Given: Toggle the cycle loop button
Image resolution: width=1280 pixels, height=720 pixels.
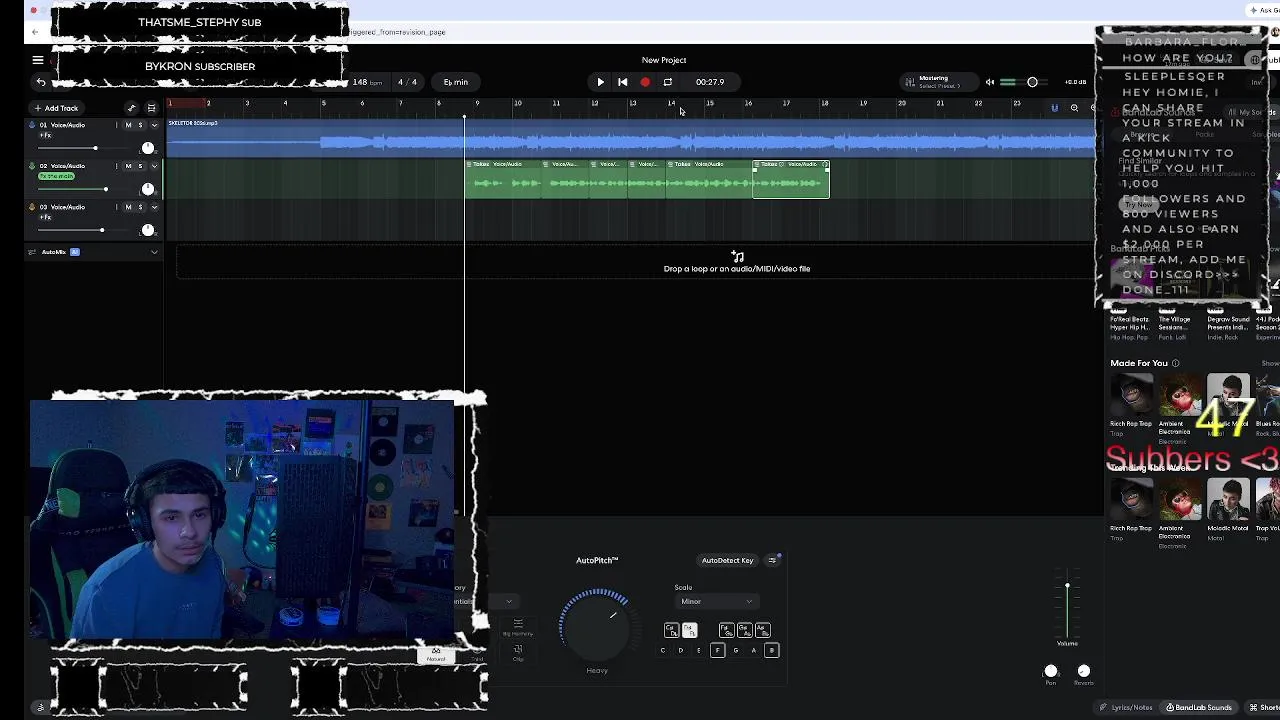Looking at the screenshot, I should tap(668, 82).
